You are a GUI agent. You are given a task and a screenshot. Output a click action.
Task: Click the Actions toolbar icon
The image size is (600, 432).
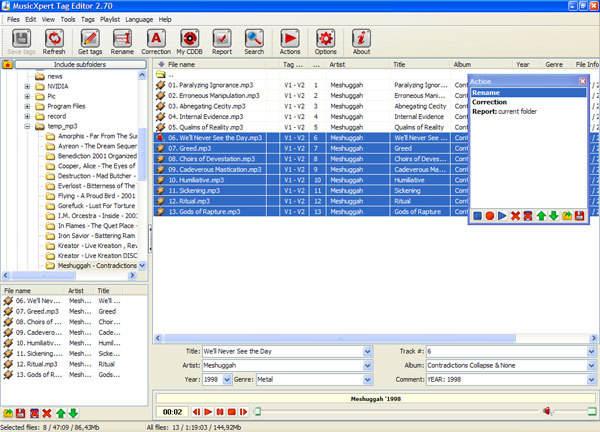pos(290,41)
